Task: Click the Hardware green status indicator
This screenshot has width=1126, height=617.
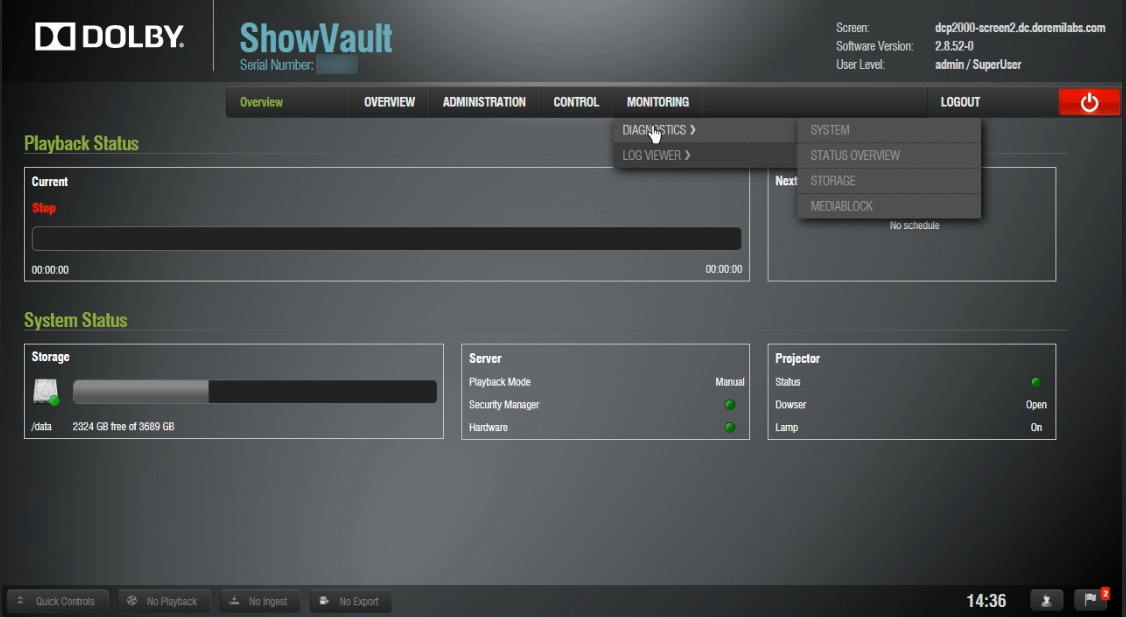Action: tap(730, 428)
